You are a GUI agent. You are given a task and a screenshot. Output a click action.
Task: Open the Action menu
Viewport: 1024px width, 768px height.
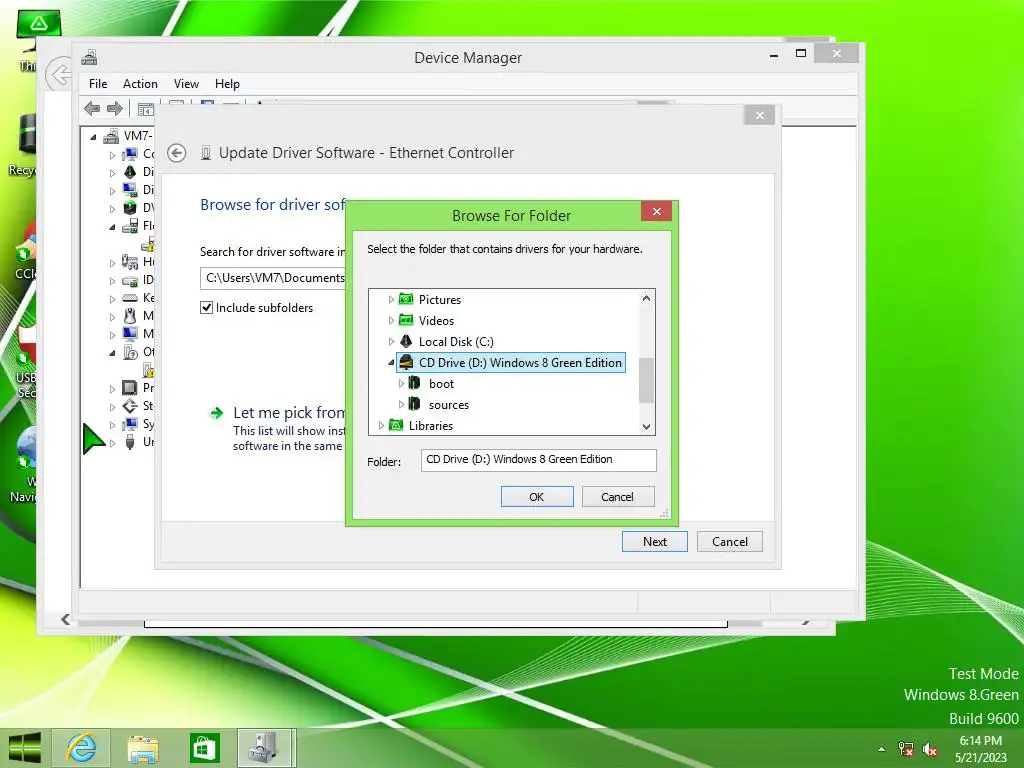[140, 84]
